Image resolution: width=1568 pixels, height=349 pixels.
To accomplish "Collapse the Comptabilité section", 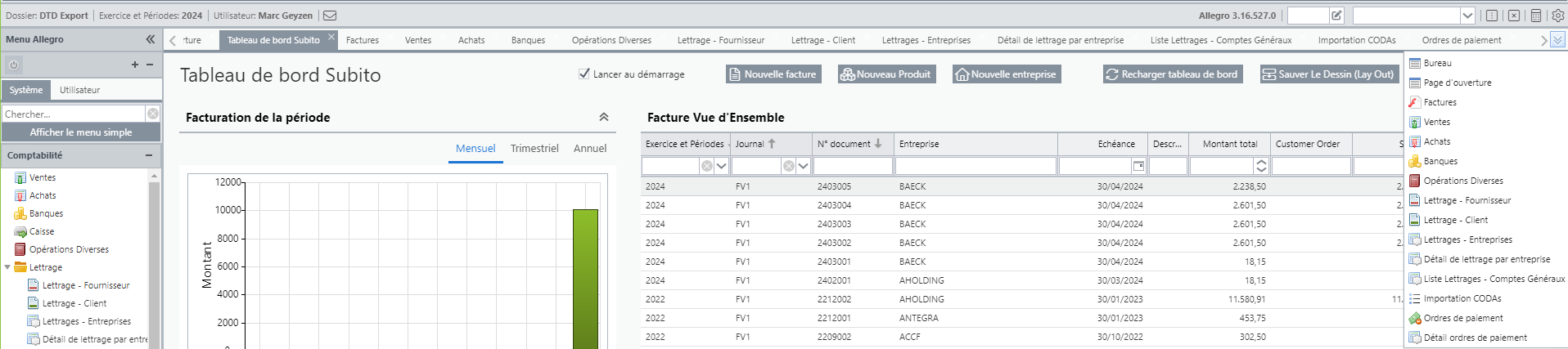I will point(149,155).
